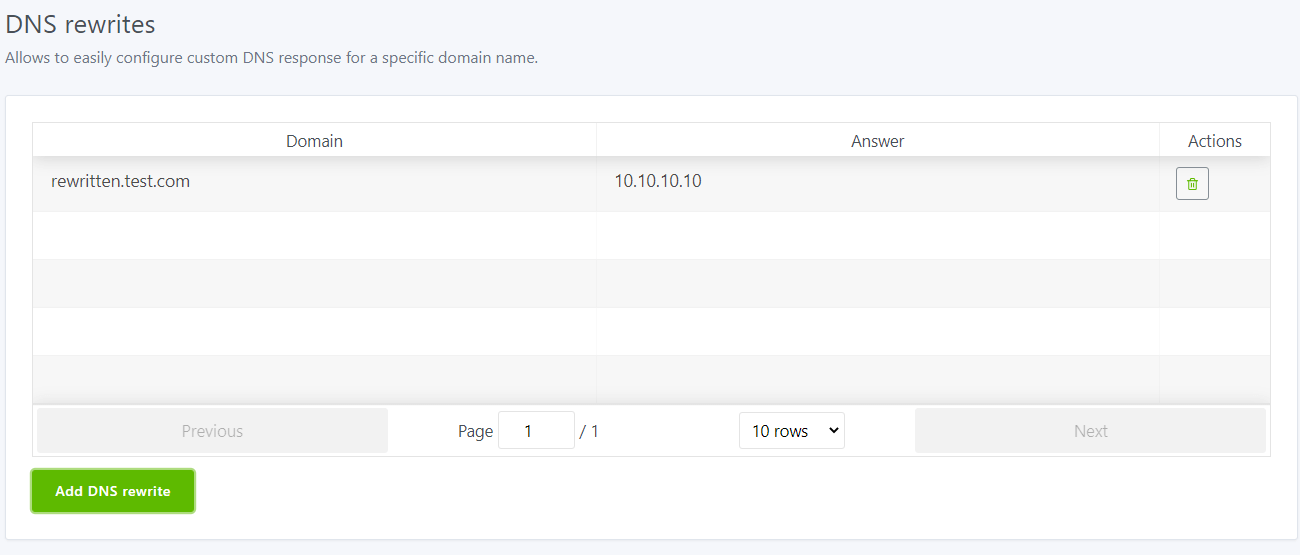This screenshot has height=555, width=1300.
Task: Select the last visible empty table row
Action: coord(650,379)
